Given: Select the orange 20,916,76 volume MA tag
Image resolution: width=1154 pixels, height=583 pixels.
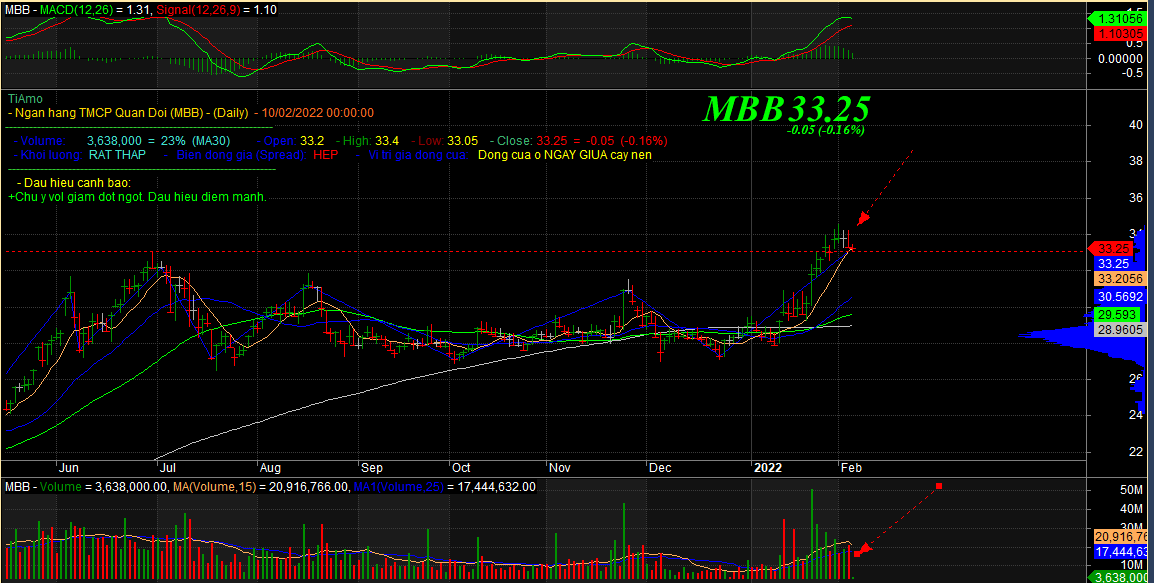Looking at the screenshot, I should [x=1121, y=537].
